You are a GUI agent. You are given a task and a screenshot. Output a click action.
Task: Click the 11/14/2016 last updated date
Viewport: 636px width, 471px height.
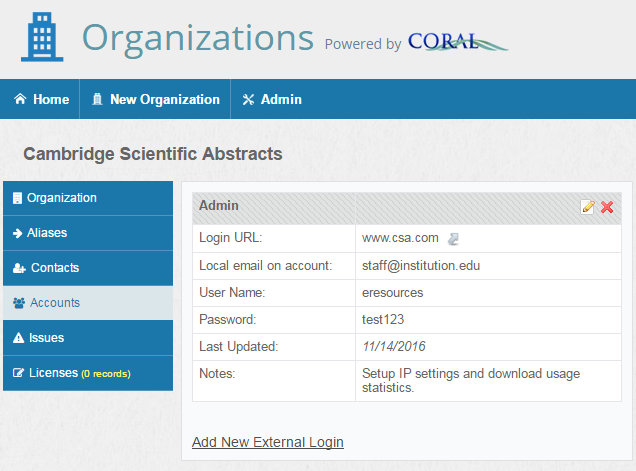tap(394, 346)
